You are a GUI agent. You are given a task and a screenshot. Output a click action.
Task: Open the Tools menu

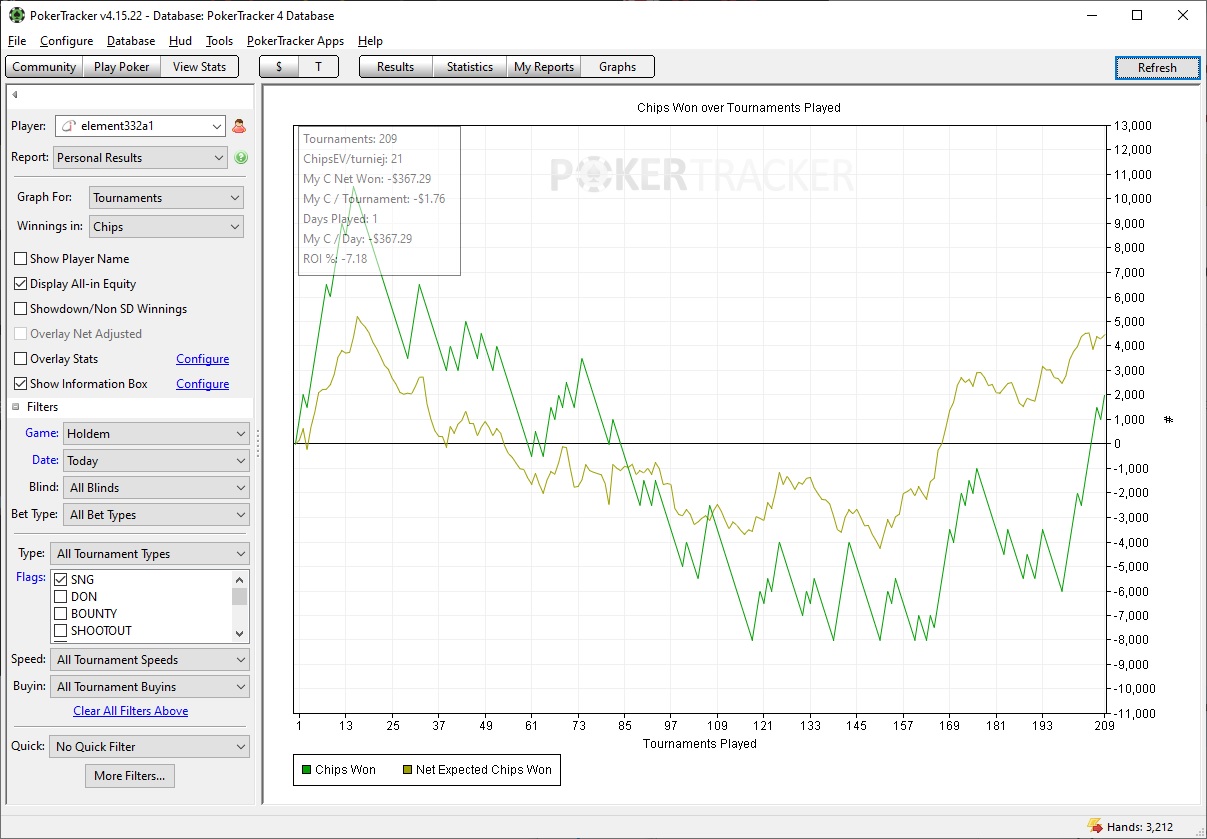219,41
